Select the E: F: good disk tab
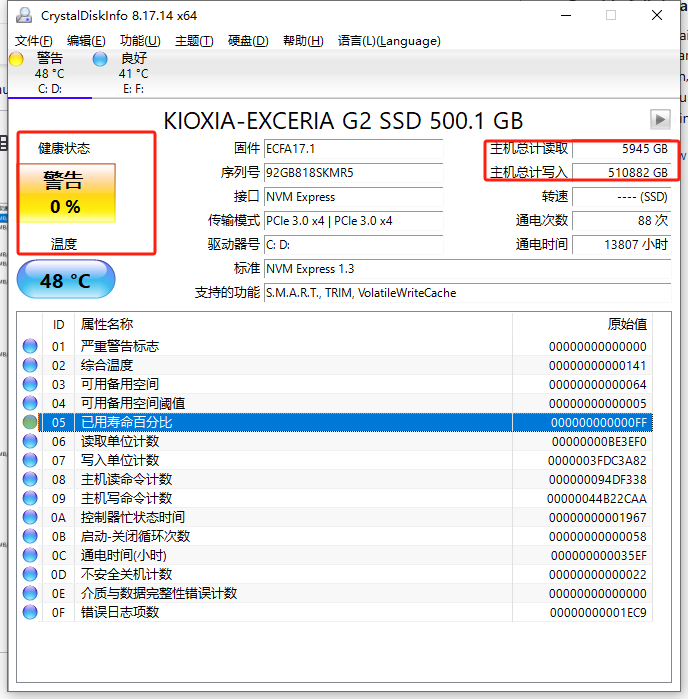This screenshot has width=688, height=699. click(133, 73)
